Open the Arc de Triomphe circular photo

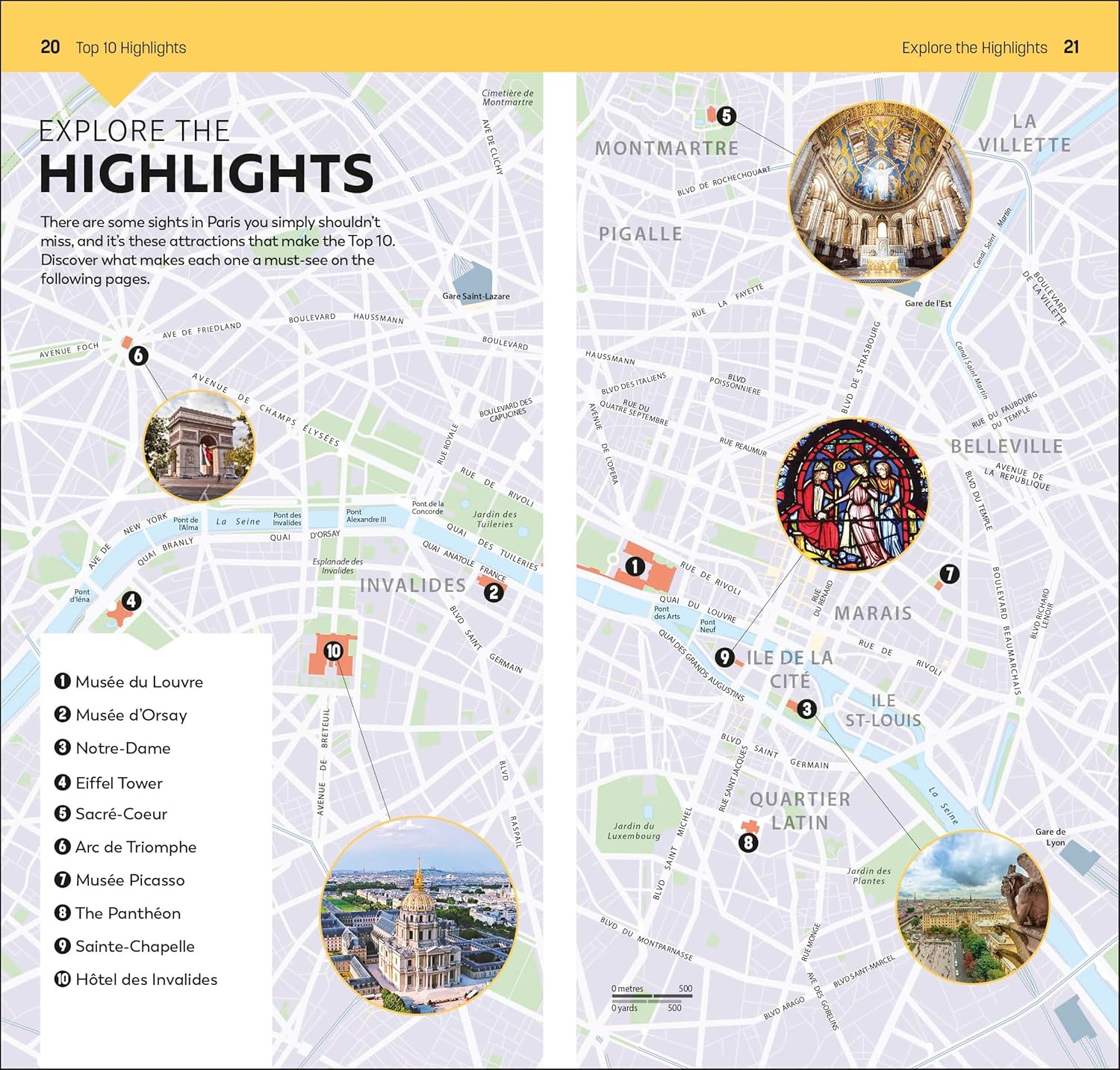pos(199,446)
